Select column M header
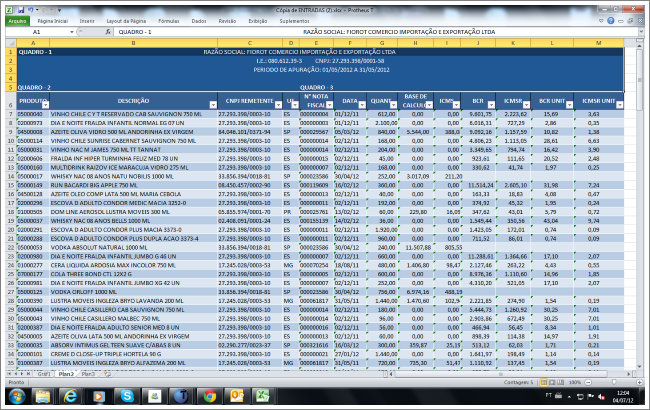 click(598, 43)
